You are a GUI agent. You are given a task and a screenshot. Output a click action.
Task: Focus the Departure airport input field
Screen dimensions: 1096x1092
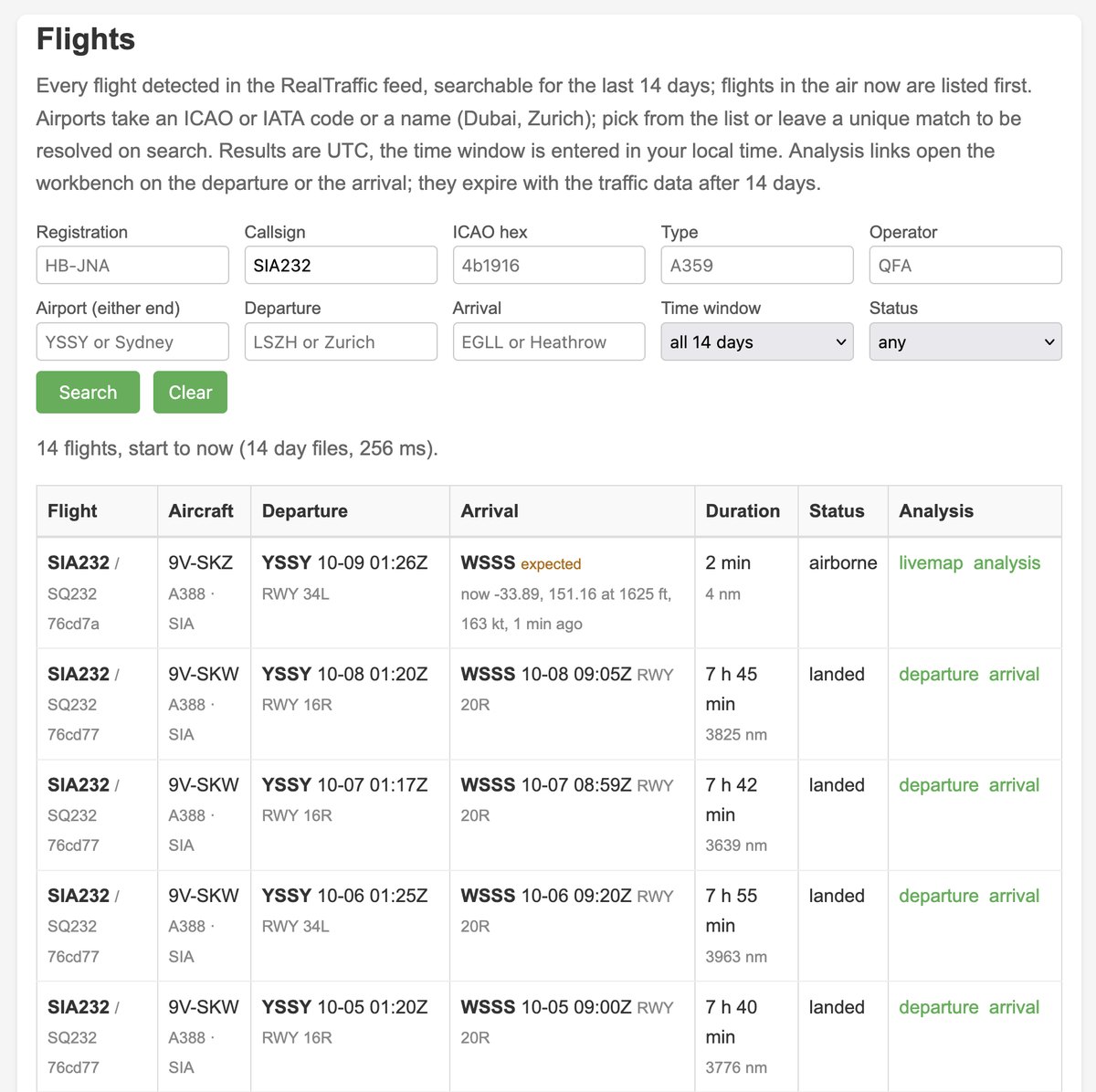point(341,341)
